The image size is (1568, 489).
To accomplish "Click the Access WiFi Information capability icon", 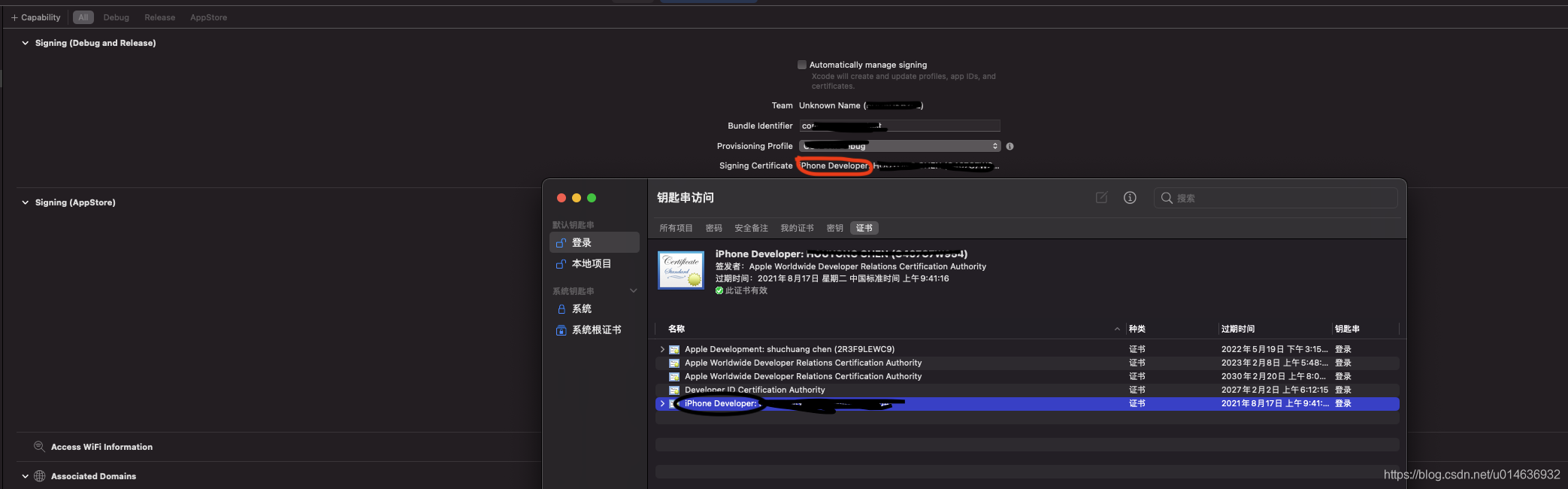I will [39, 447].
